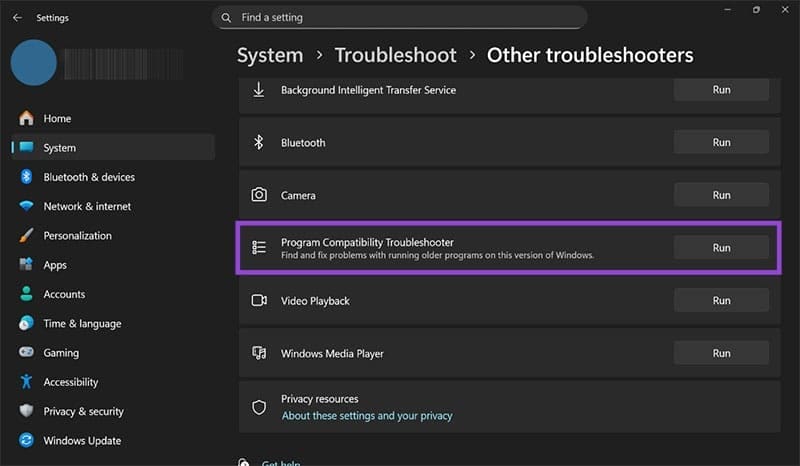Click the back arrow icon in Settings

(x=17, y=17)
